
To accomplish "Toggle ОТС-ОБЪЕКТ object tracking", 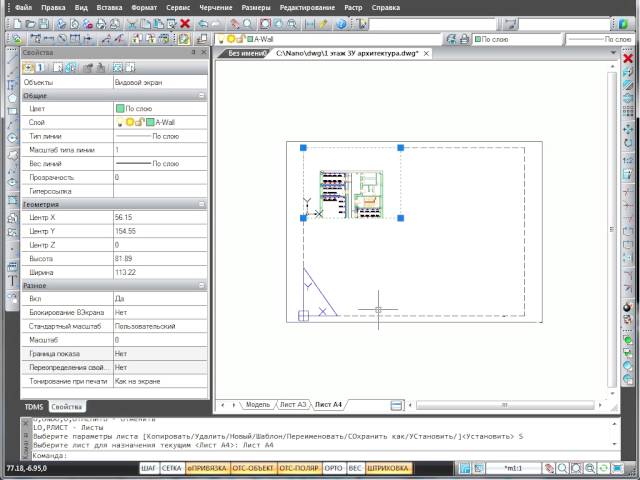I will [253, 468].
